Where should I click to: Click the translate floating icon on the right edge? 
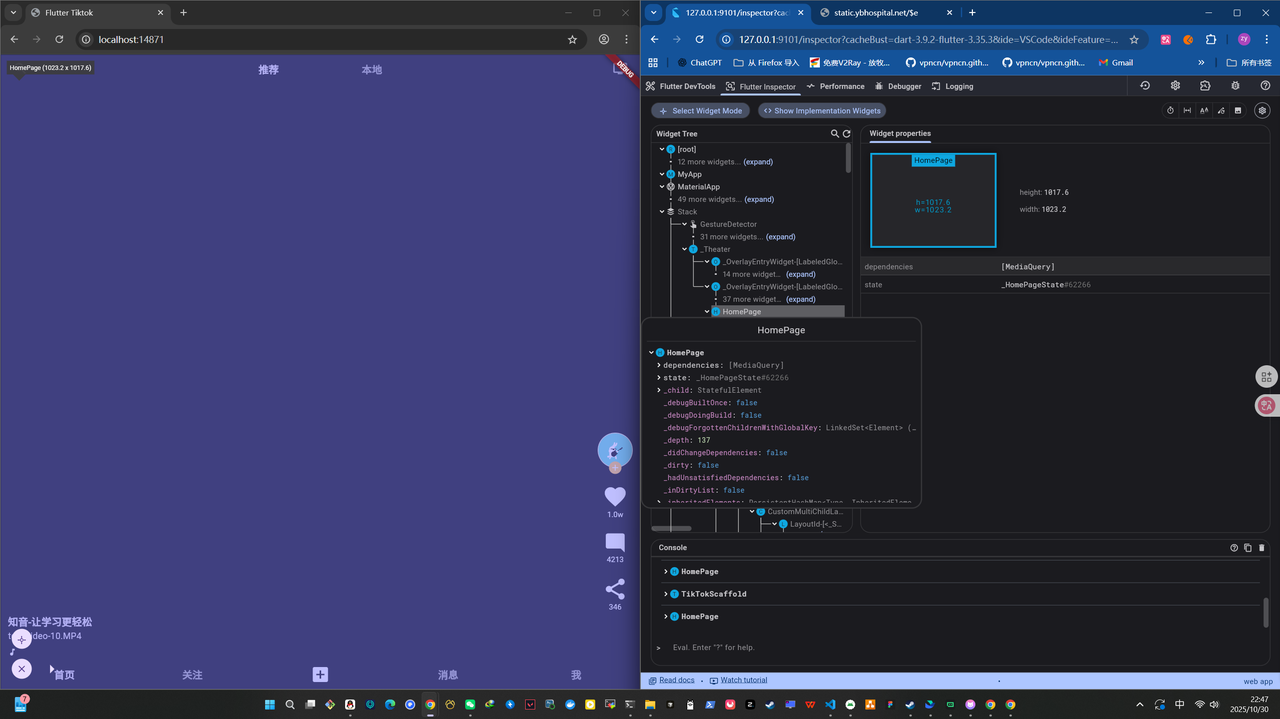(x=1267, y=405)
